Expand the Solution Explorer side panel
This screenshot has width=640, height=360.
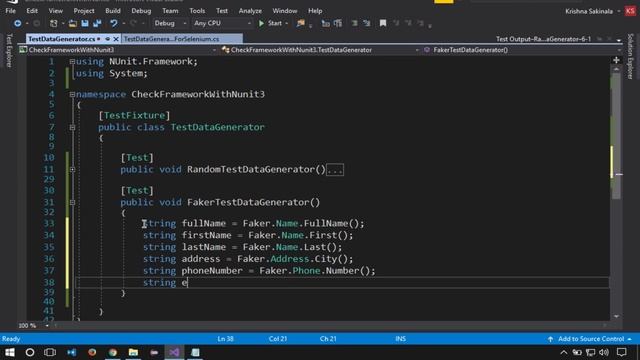click(x=631, y=56)
